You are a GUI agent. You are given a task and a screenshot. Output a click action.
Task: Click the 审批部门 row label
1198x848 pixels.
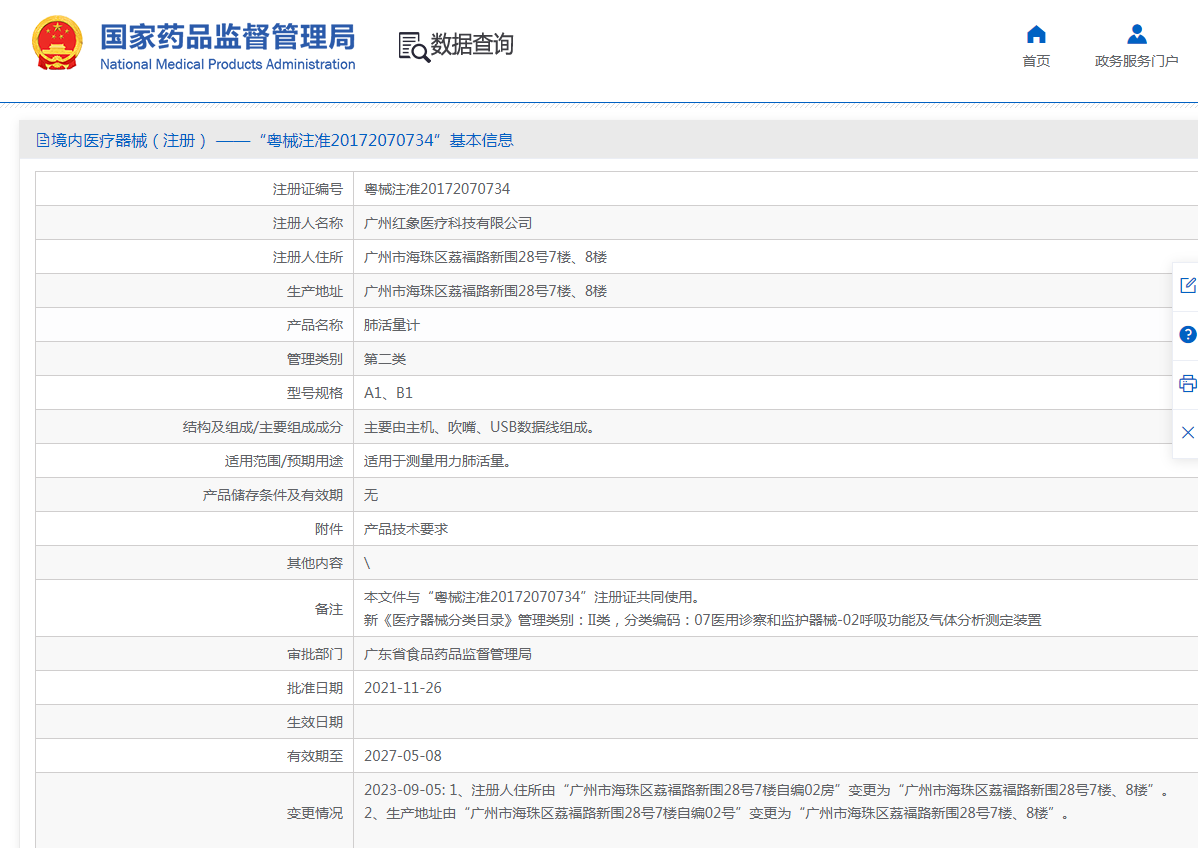click(314, 654)
